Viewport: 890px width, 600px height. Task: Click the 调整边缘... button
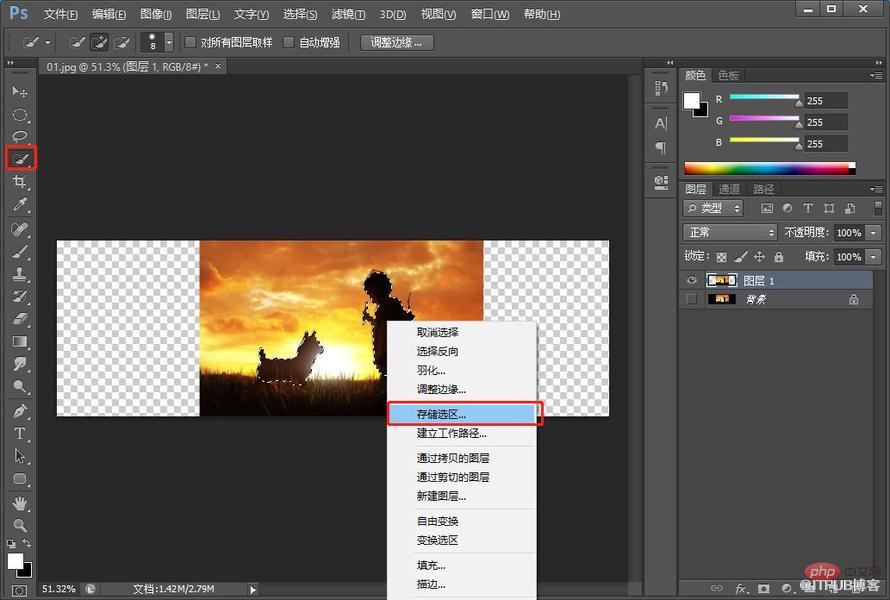pos(397,43)
